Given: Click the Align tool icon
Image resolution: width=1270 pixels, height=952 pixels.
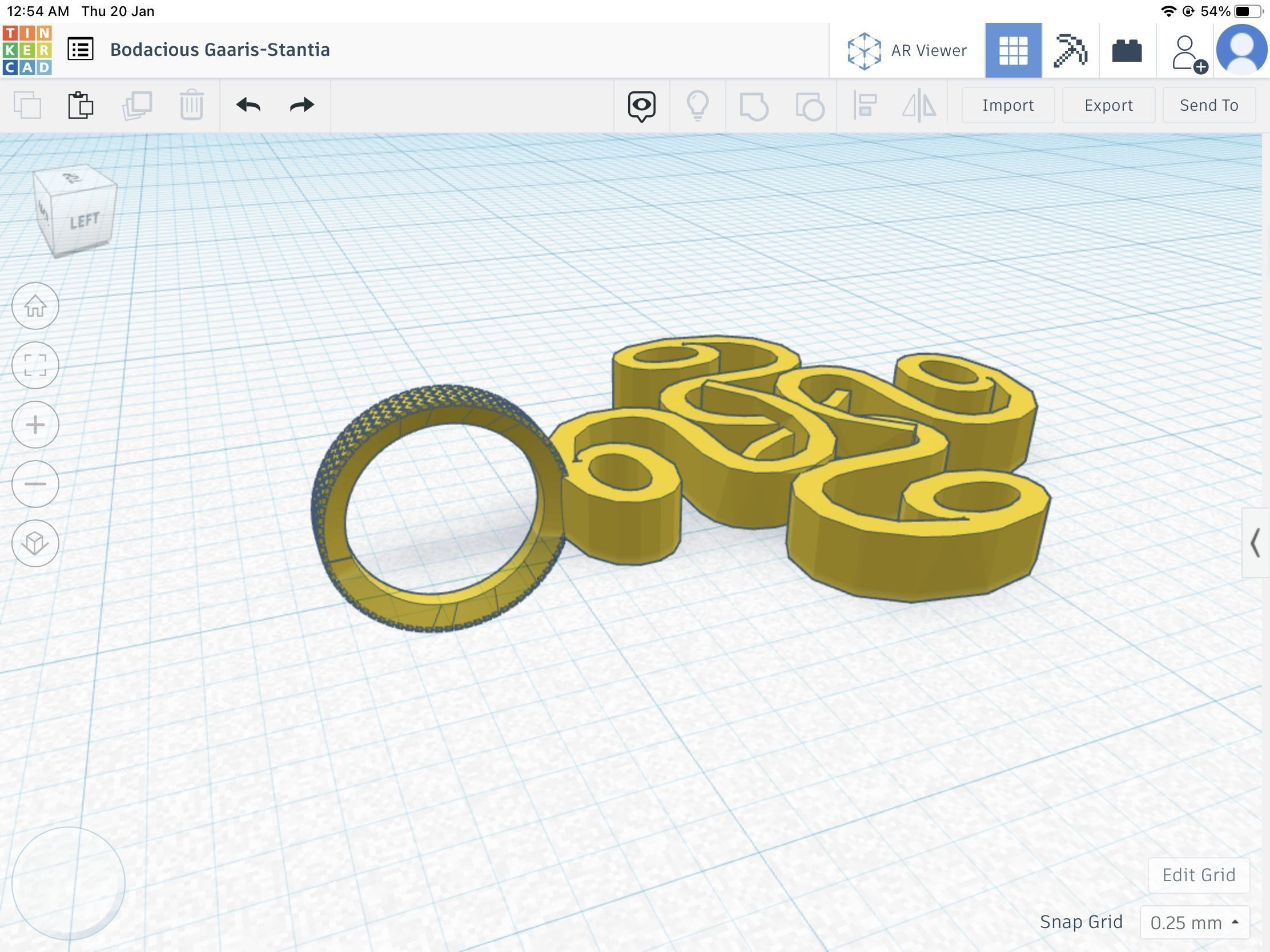Looking at the screenshot, I should pyautogui.click(x=865, y=106).
